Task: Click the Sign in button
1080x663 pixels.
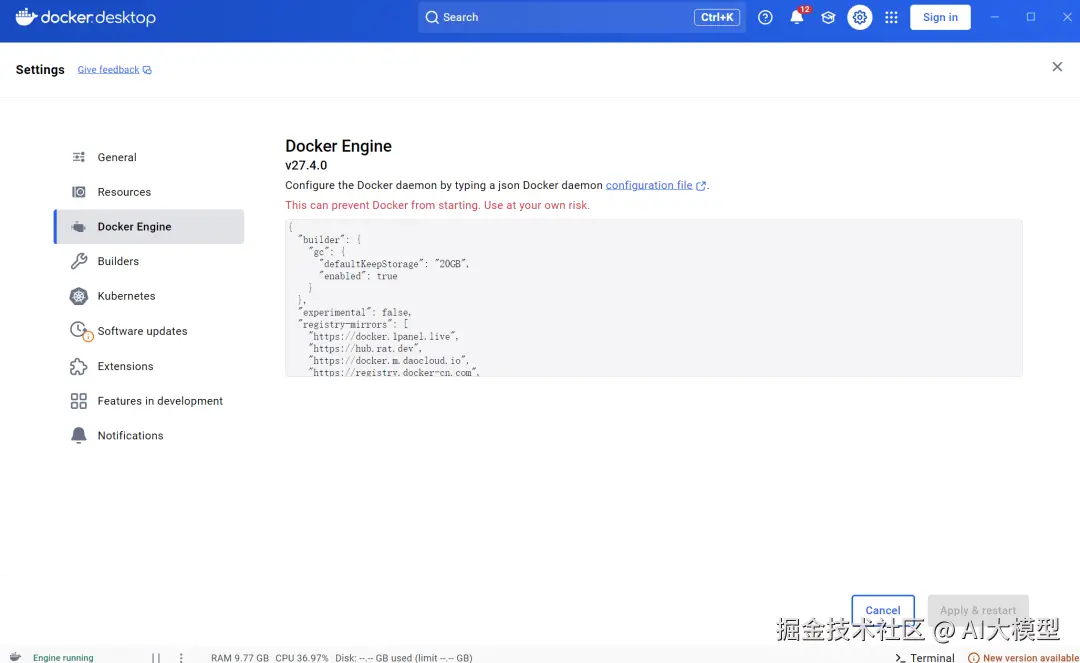Action: coord(940,17)
